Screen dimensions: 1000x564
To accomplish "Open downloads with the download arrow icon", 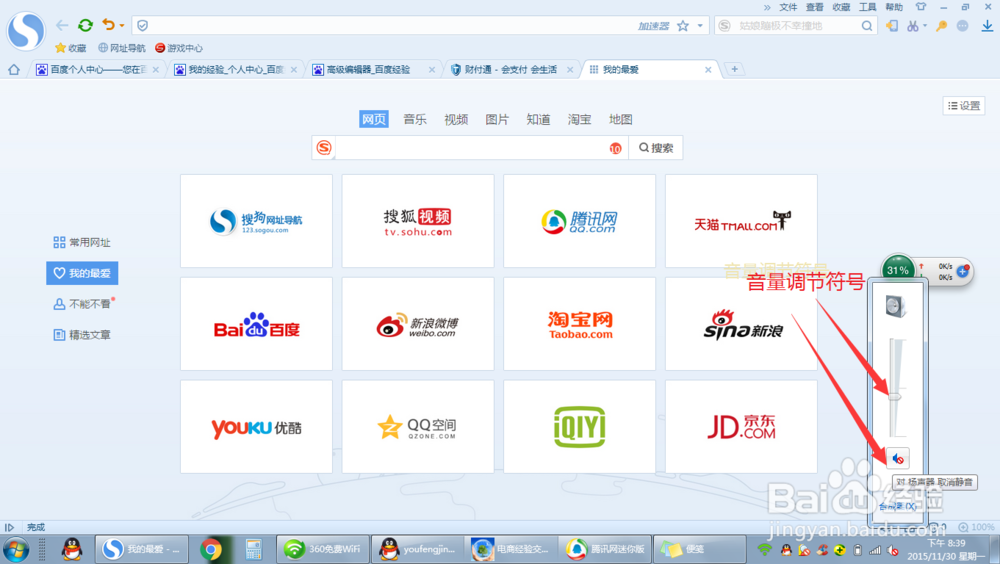I will (987, 26).
